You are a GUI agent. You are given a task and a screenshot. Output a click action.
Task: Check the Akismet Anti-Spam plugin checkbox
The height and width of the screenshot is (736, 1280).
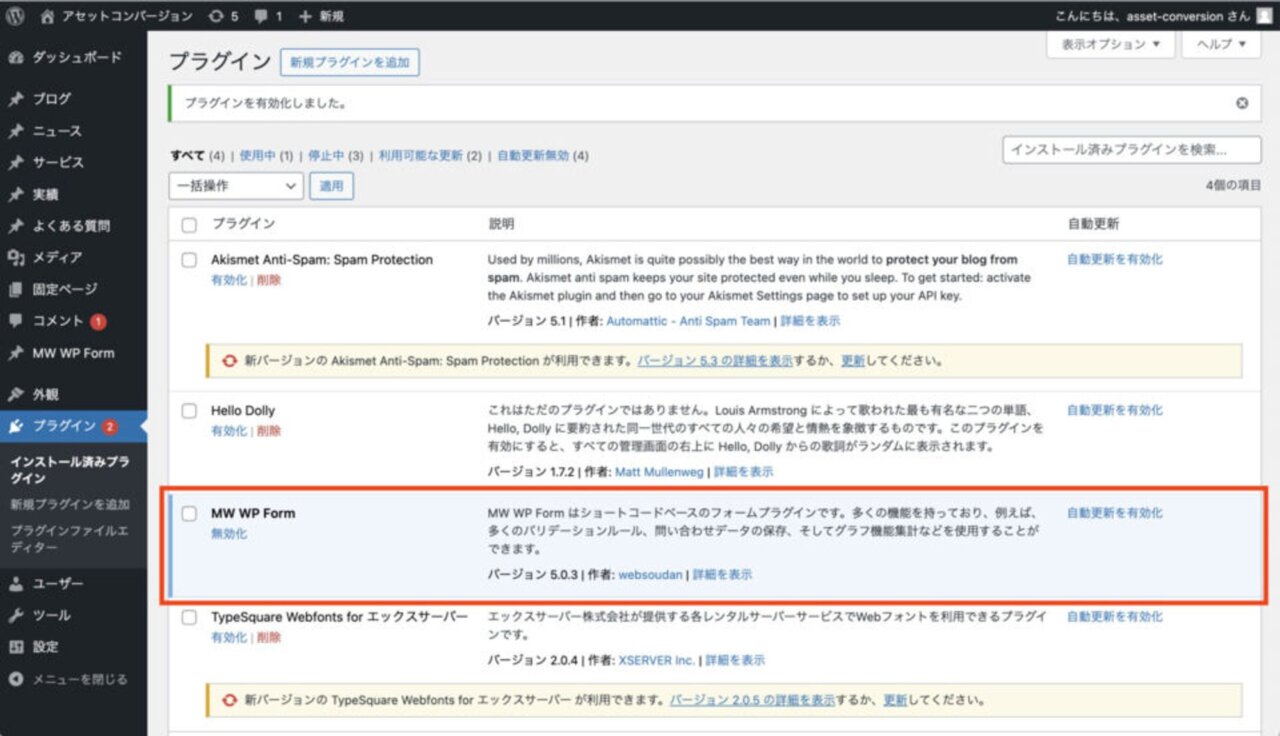pos(189,260)
